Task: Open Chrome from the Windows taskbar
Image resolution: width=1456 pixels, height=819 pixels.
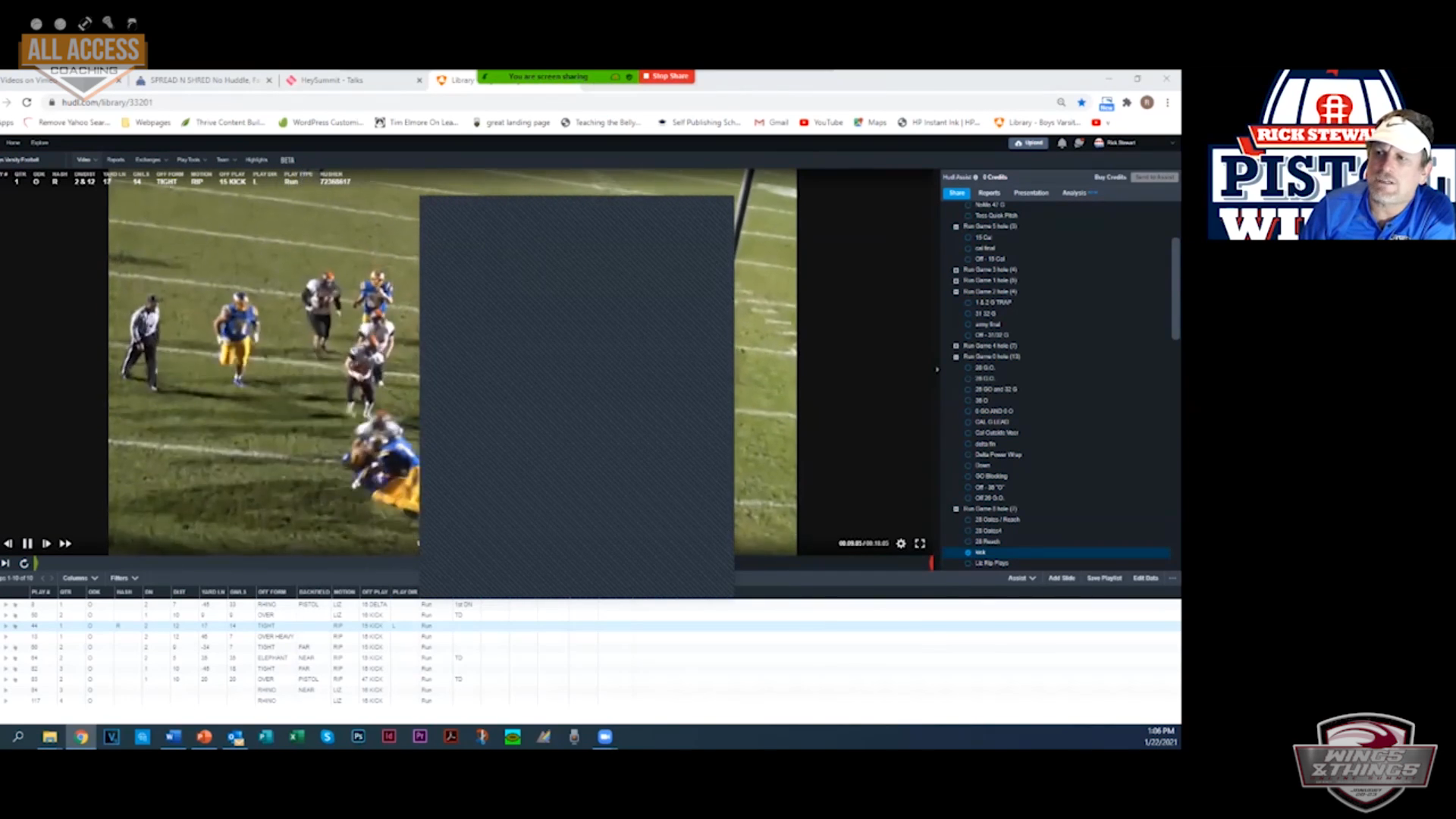Action: [81, 736]
